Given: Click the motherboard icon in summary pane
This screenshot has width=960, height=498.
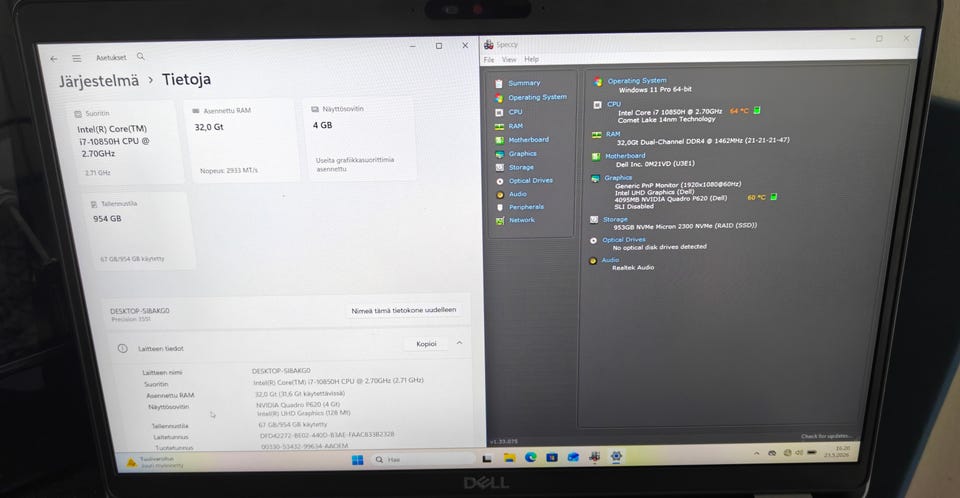Looking at the screenshot, I should click(596, 157).
